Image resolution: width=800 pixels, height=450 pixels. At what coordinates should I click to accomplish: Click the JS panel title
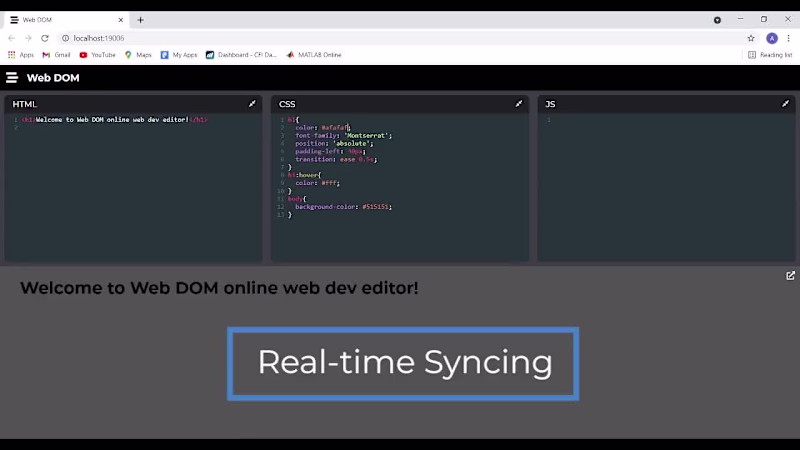tap(550, 104)
